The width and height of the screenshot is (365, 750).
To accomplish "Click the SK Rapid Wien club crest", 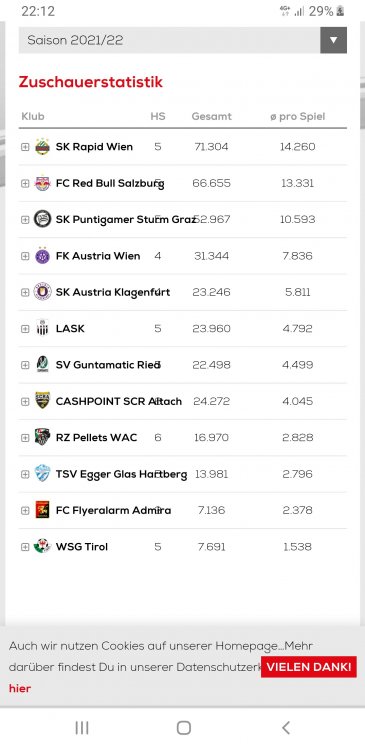I will 43,147.
